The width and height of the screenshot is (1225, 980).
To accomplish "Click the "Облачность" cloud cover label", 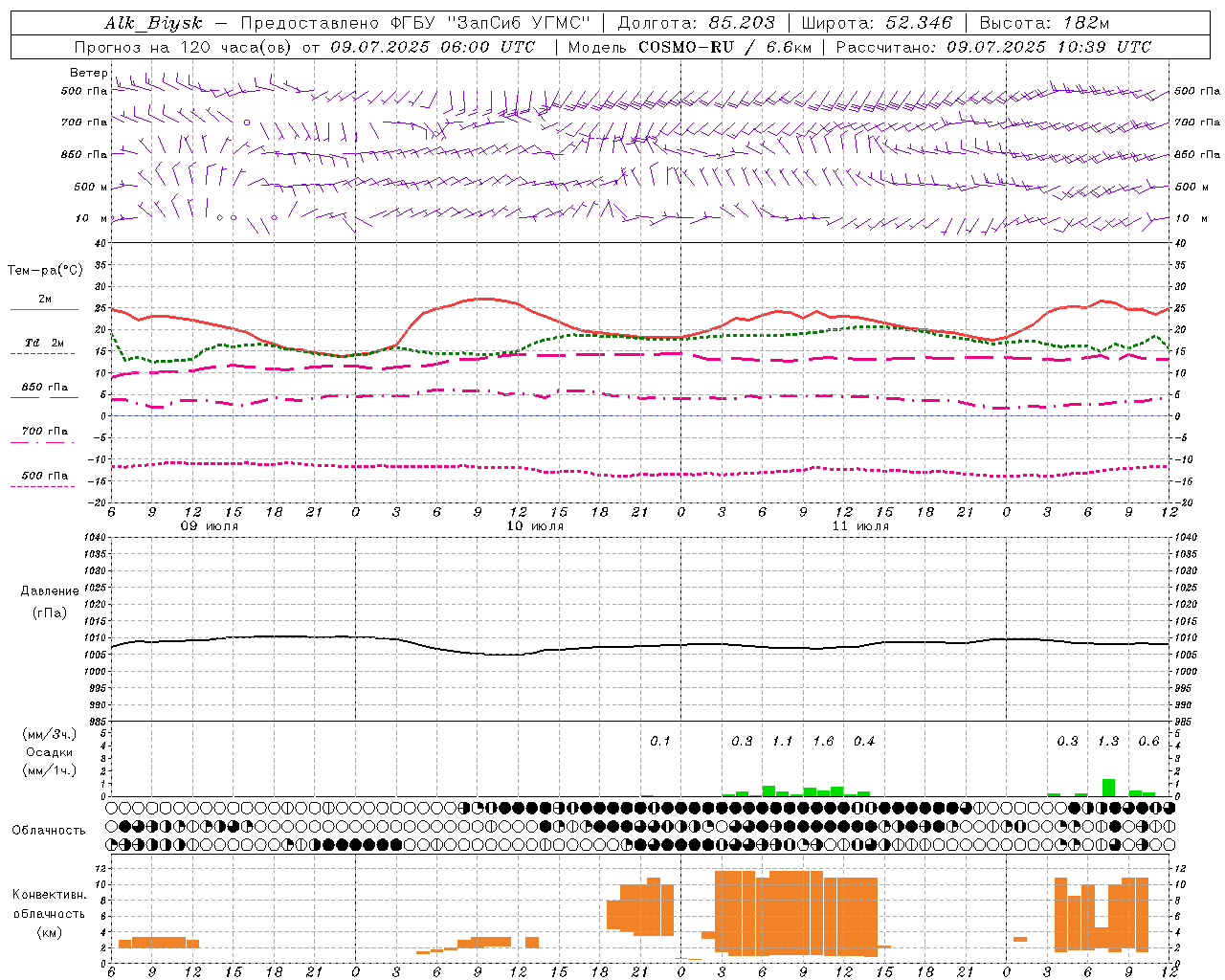I will click(x=49, y=831).
